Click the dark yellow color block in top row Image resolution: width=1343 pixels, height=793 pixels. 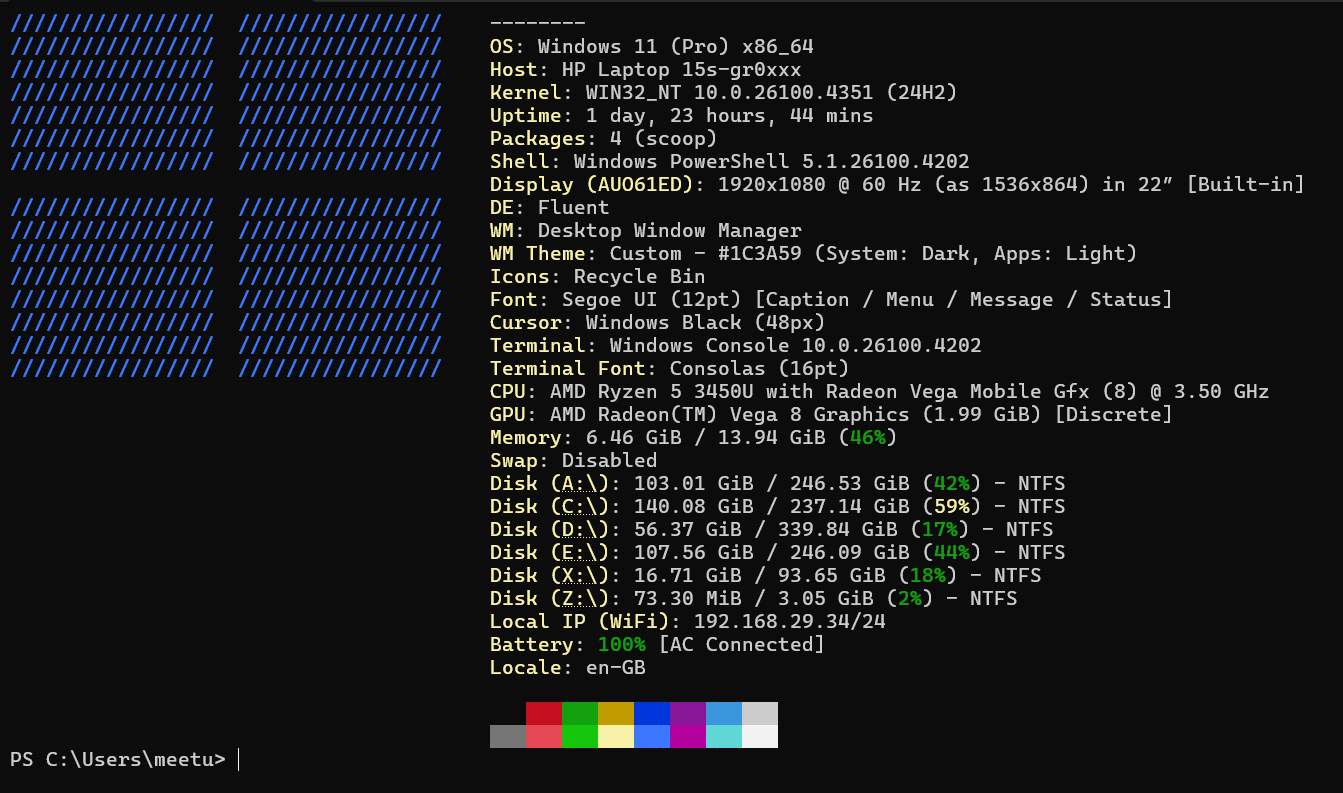coord(616,713)
